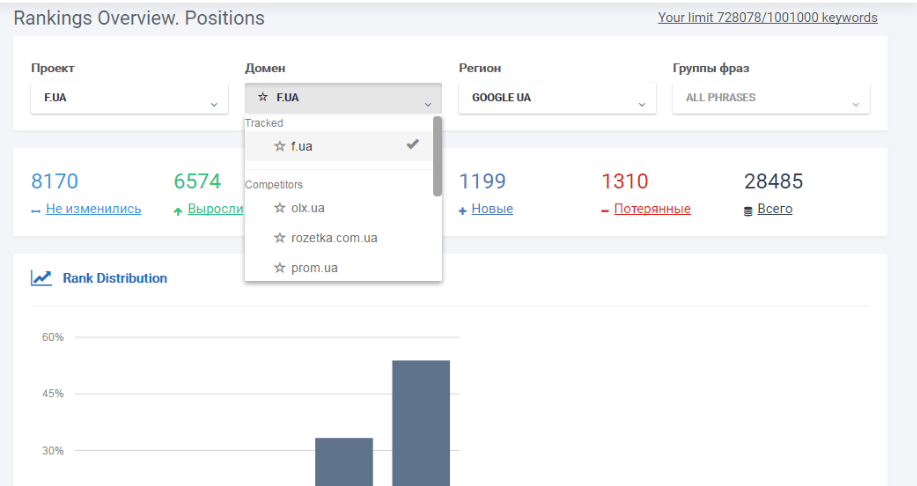Viewport: 917px width, 486px height.
Task: Click the Регион field label
Action: (480, 68)
